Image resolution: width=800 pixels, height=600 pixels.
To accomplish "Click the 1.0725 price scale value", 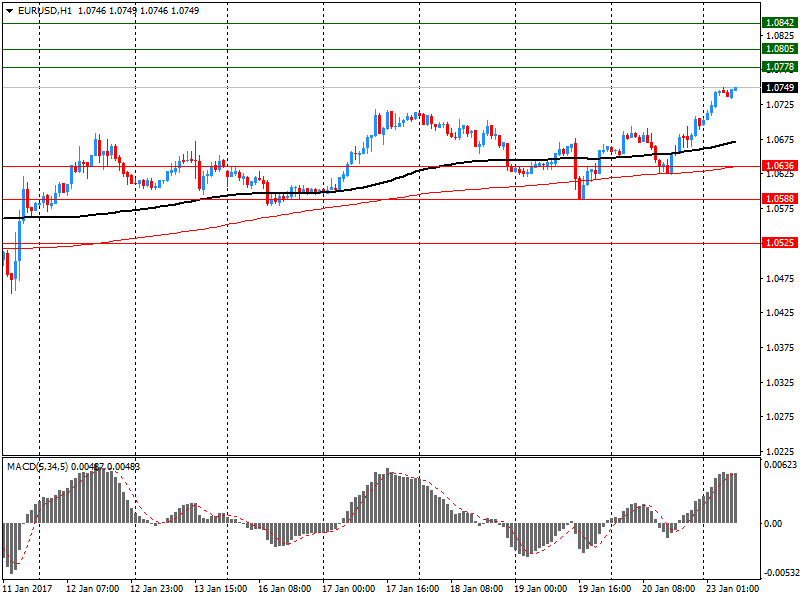I will click(x=781, y=105).
